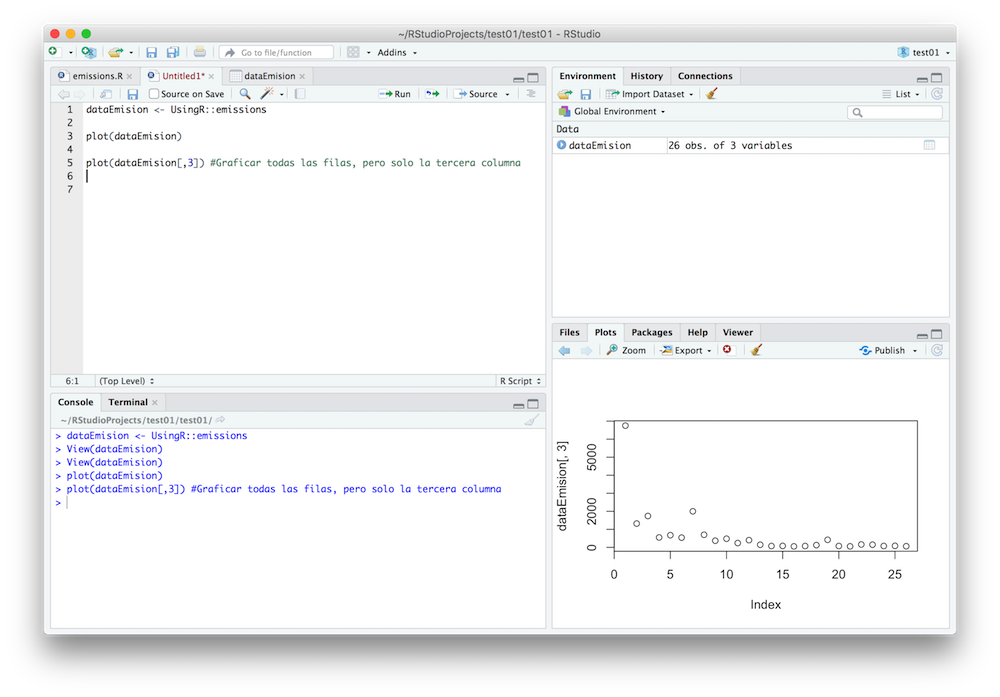Viewport: 1000px width, 697px height.
Task: Click the Zoom button in Plots pane
Action: (x=627, y=350)
